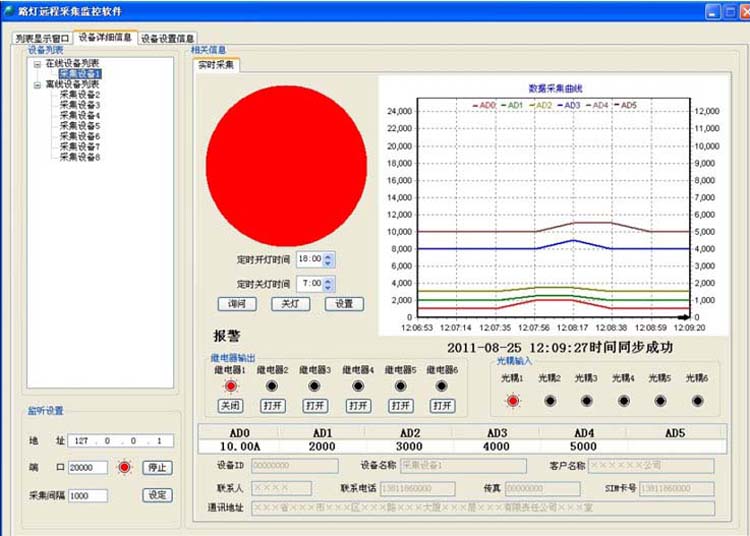Select 采集设备1 in online list
Image resolution: width=750 pixels, height=536 pixels.
tap(80, 74)
